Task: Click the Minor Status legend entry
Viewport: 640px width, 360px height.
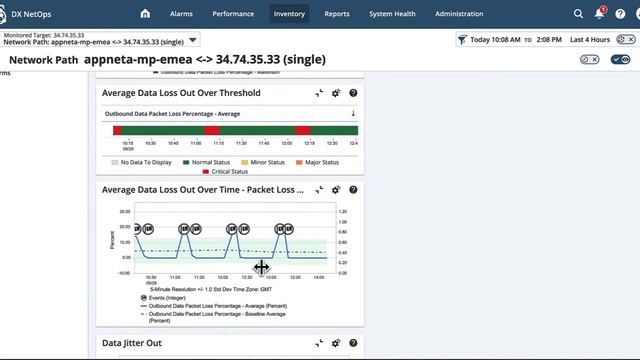Action: pos(263,162)
